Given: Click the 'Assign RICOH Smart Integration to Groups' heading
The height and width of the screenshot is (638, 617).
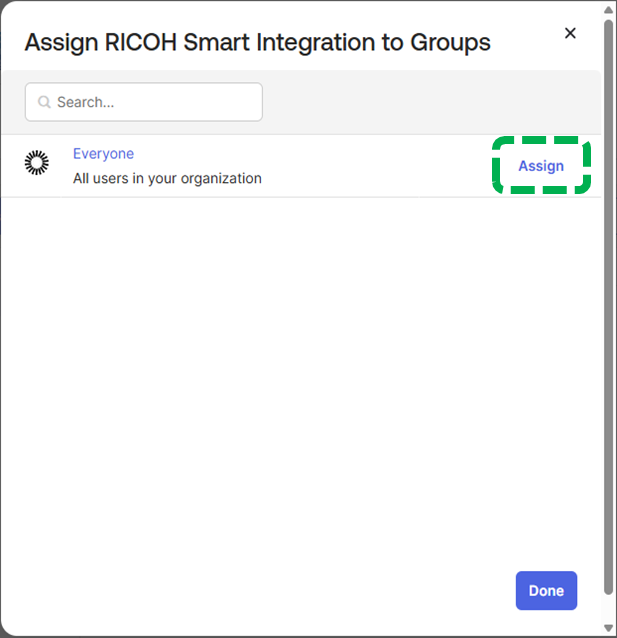Looking at the screenshot, I should tap(257, 42).
